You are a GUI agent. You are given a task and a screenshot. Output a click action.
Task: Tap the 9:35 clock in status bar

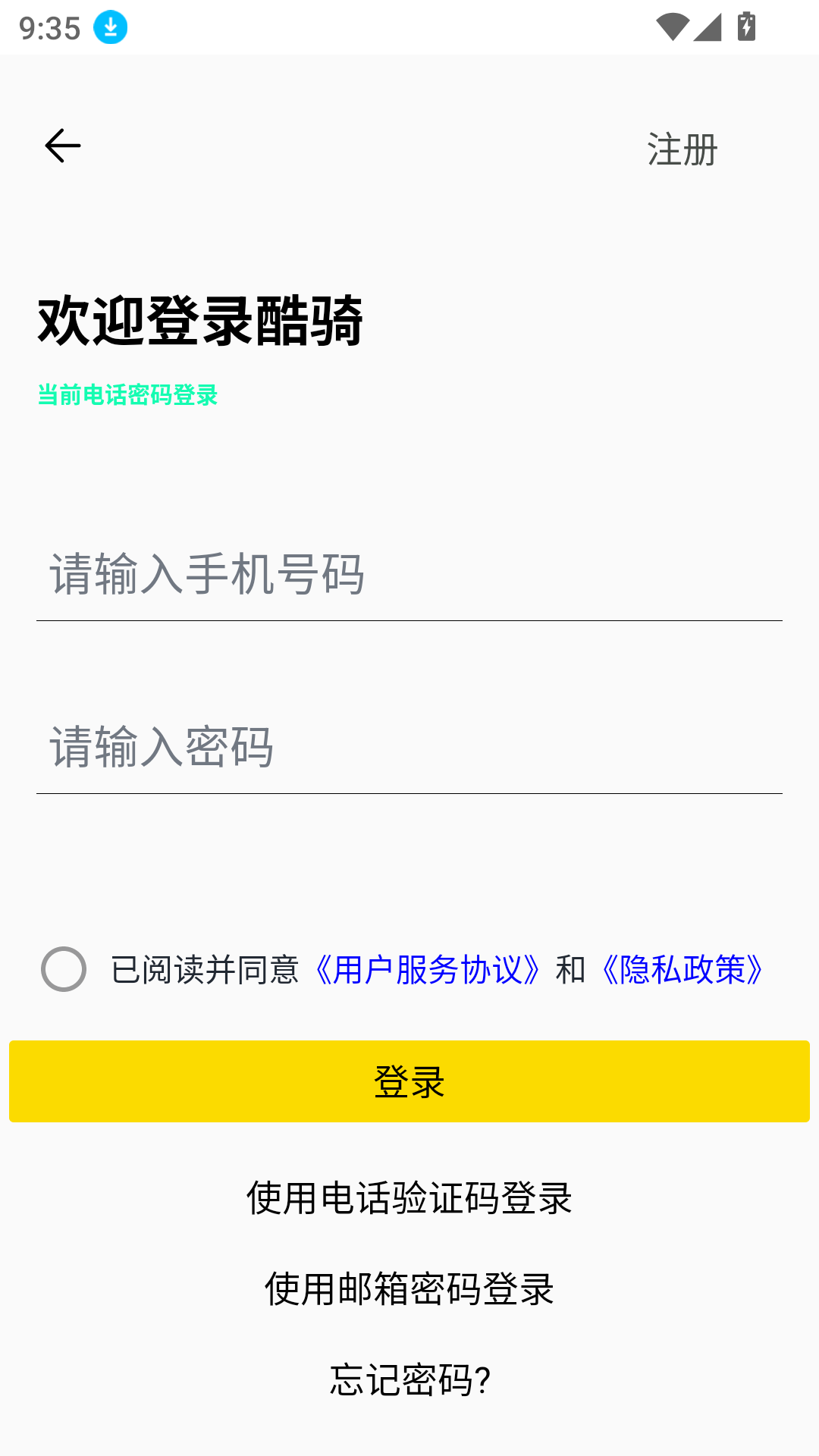50,29
